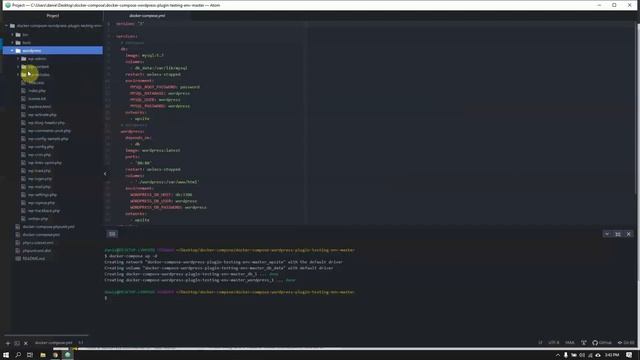
Task: Open wp-comments-post.php file
Action: [49, 131]
